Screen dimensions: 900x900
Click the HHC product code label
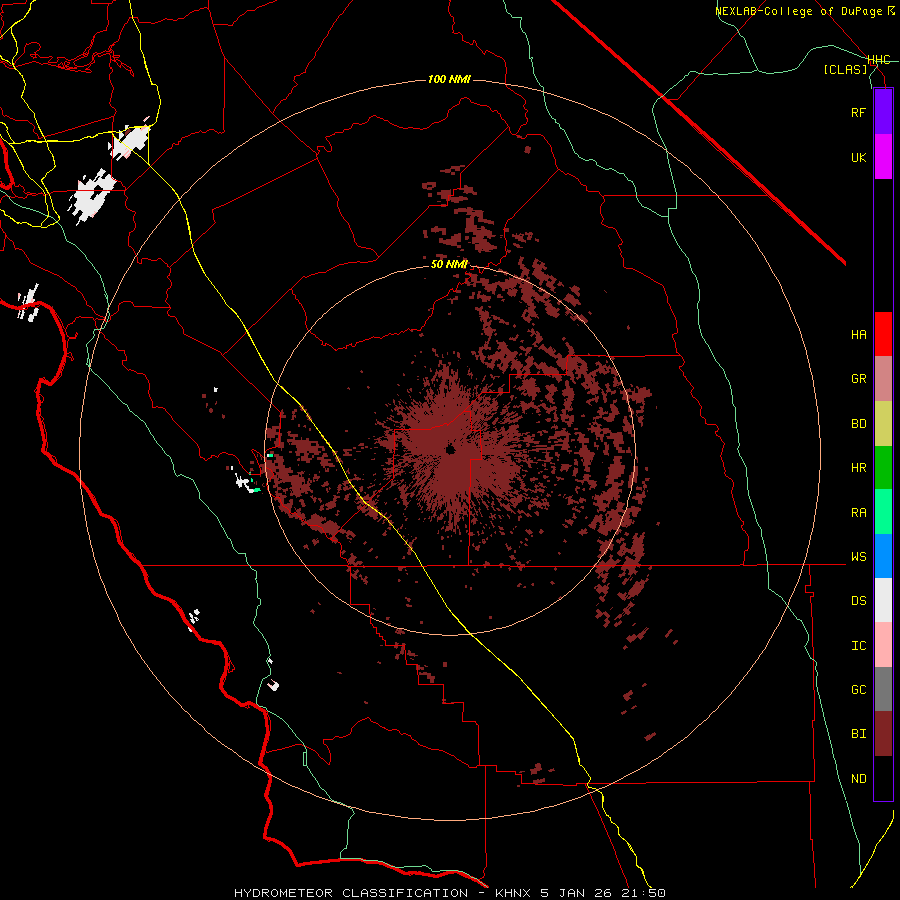coord(879,60)
